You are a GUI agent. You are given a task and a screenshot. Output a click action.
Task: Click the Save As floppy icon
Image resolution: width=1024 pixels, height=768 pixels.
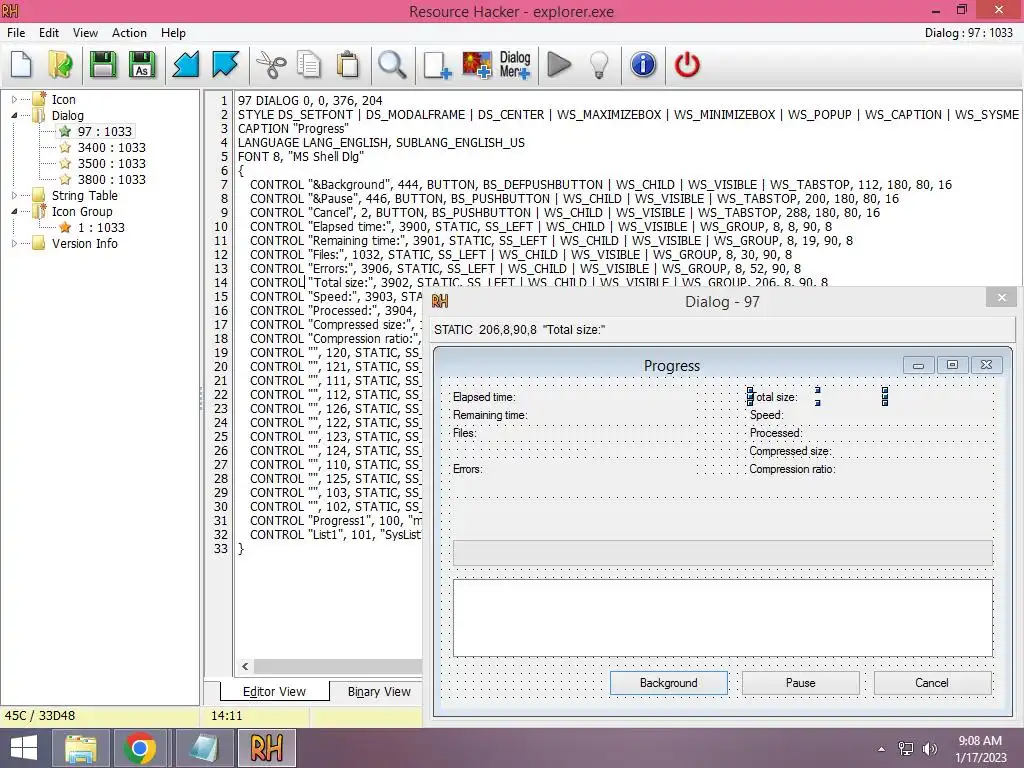[x=142, y=65]
